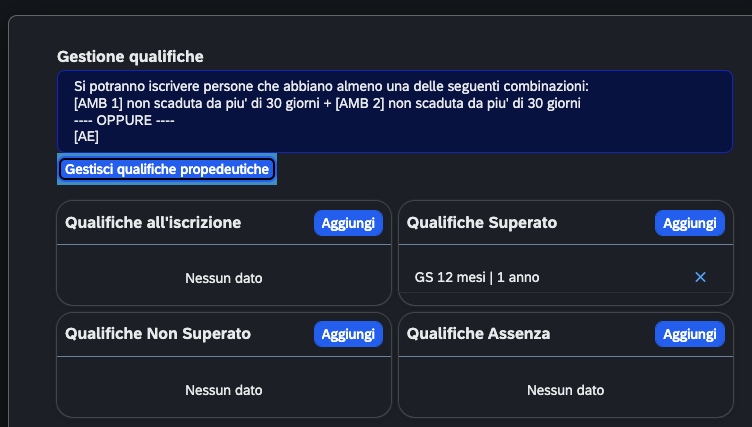The image size is (752, 427).
Task: Click the Qualifiche all'iscrizione panel title
Action: (153, 223)
